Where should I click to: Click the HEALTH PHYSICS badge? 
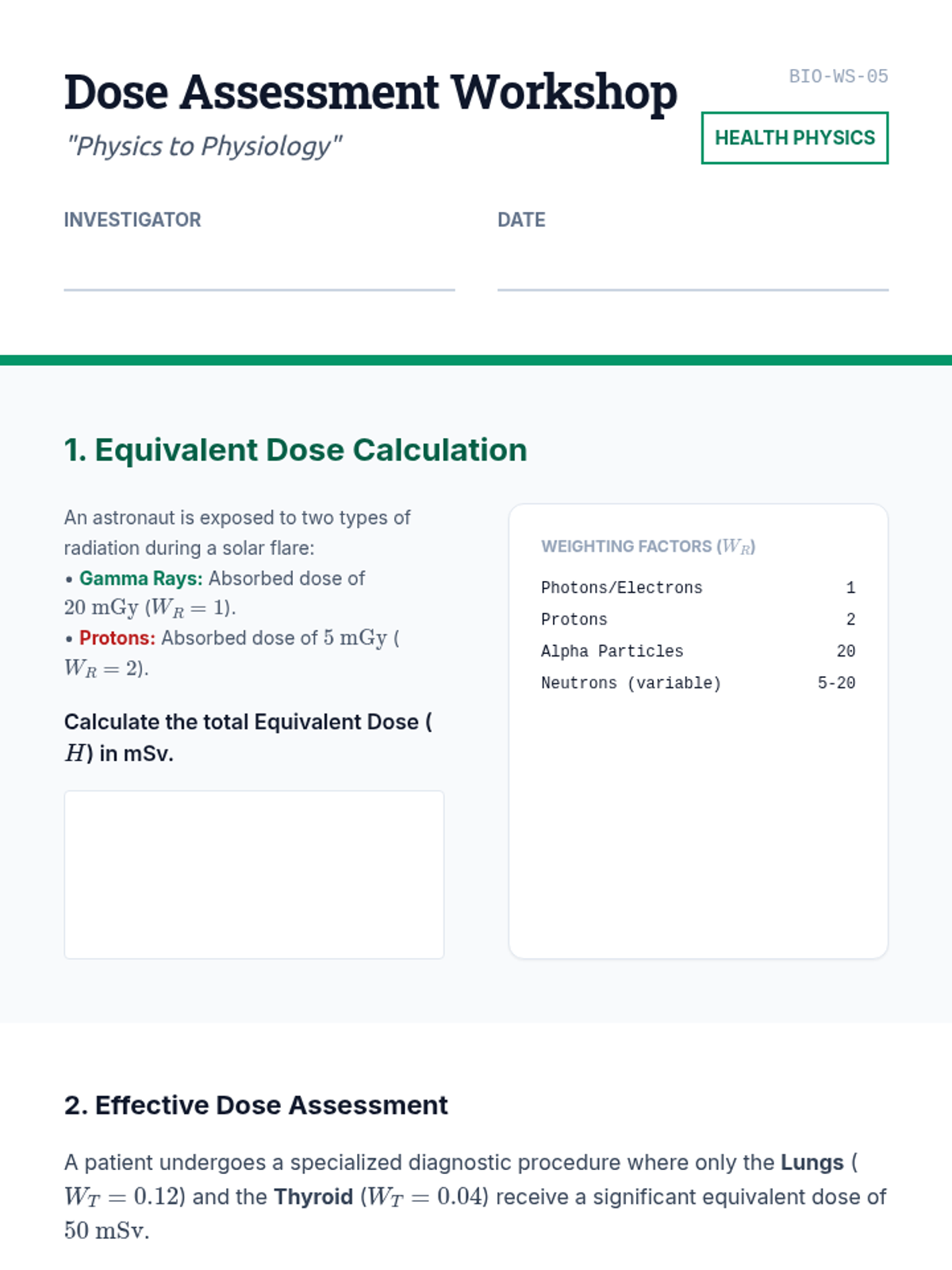coord(794,138)
